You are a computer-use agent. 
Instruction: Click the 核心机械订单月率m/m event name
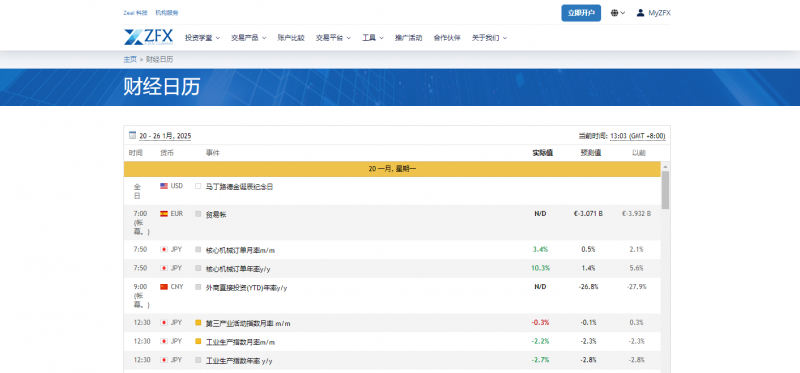240,251
